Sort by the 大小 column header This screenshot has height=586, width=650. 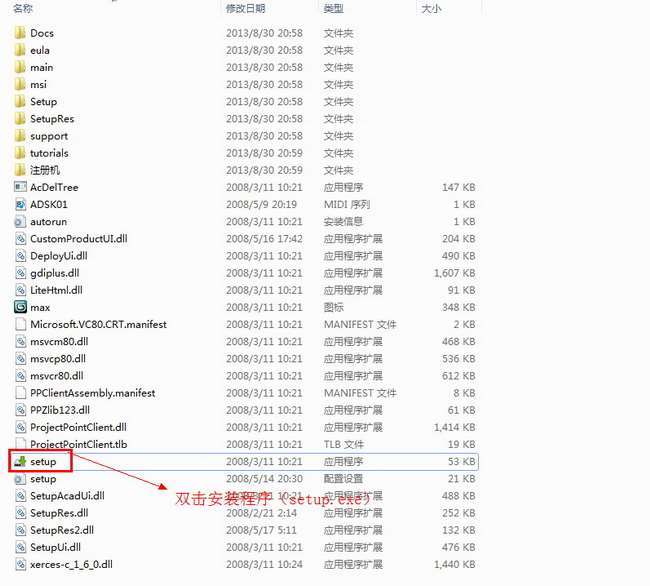(x=431, y=8)
